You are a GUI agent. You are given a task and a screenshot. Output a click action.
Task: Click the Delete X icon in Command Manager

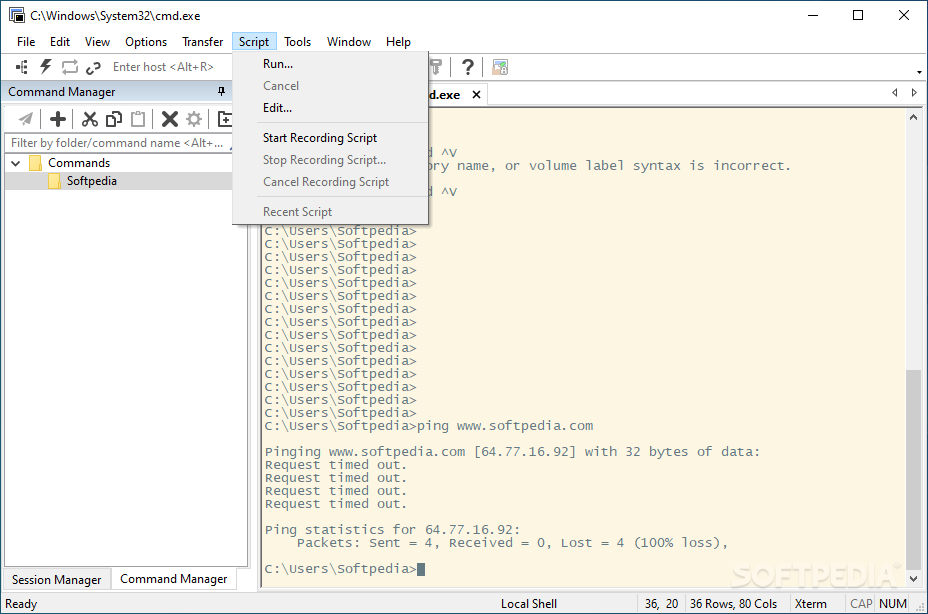point(170,119)
